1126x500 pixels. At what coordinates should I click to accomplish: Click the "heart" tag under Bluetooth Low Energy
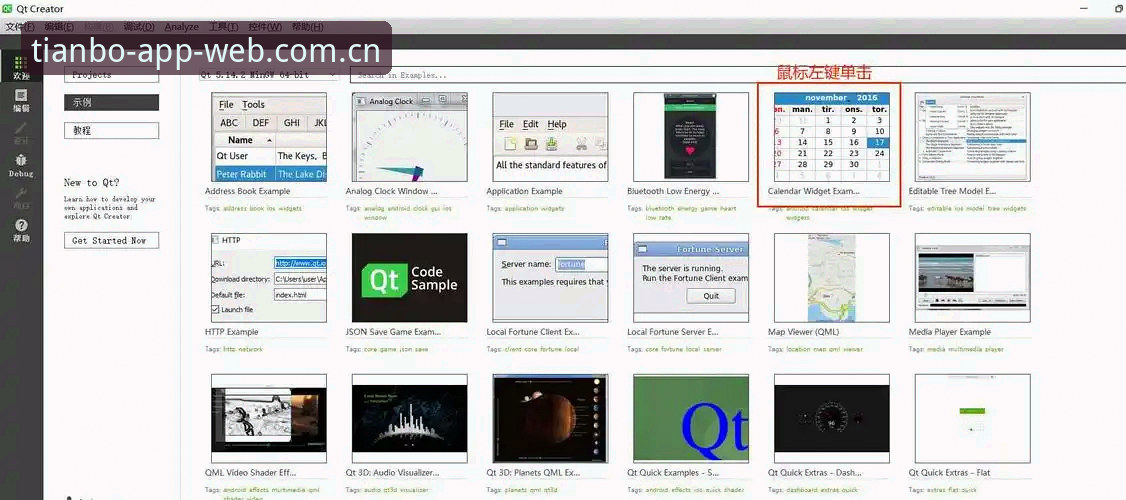pyautogui.click(x=730, y=208)
